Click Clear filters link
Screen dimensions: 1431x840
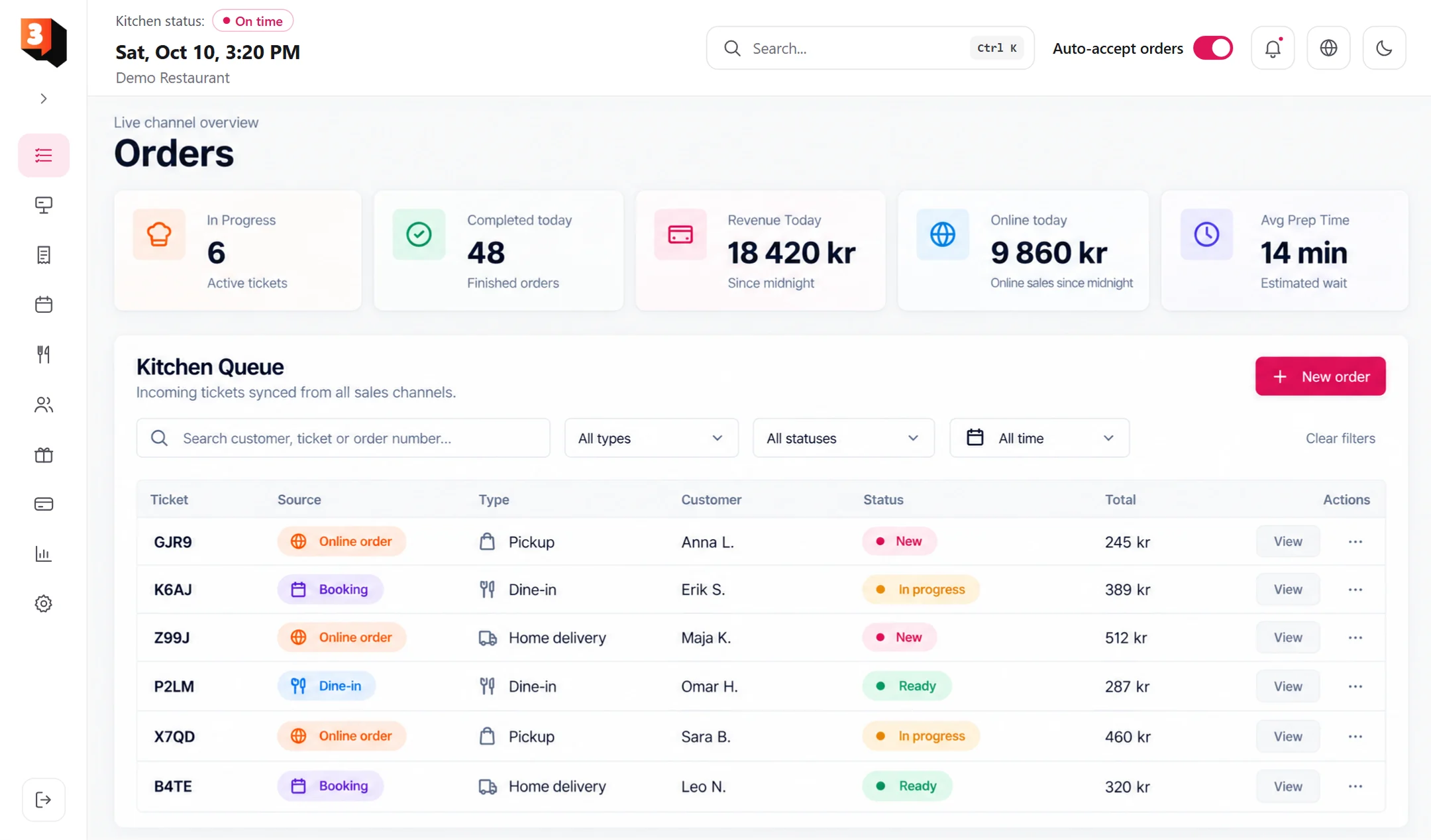(x=1340, y=439)
